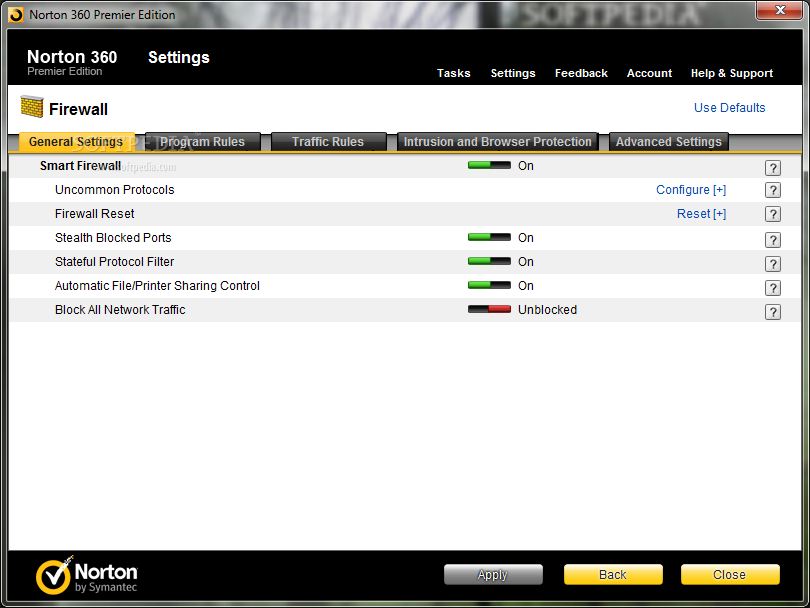Screen dimensions: 810x608
Task: Toggle Stealth Blocked Ports switch
Action: click(x=489, y=237)
